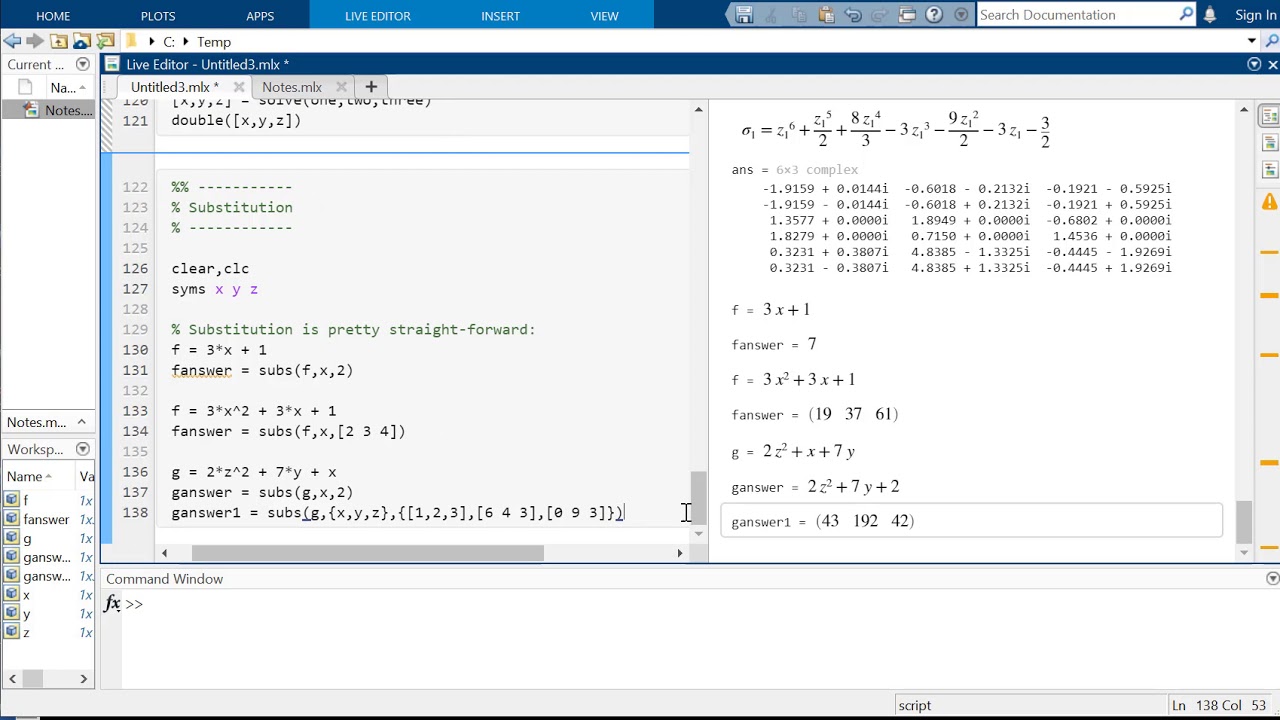
Task: Add a new live script tab with plus
Action: (x=371, y=87)
